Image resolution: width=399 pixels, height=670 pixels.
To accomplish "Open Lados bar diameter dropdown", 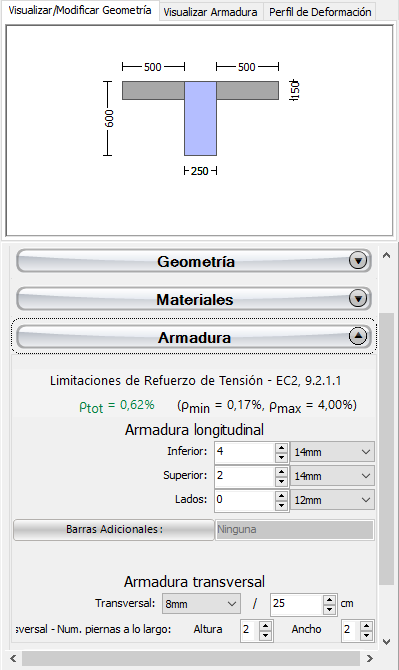I will 332,500.
